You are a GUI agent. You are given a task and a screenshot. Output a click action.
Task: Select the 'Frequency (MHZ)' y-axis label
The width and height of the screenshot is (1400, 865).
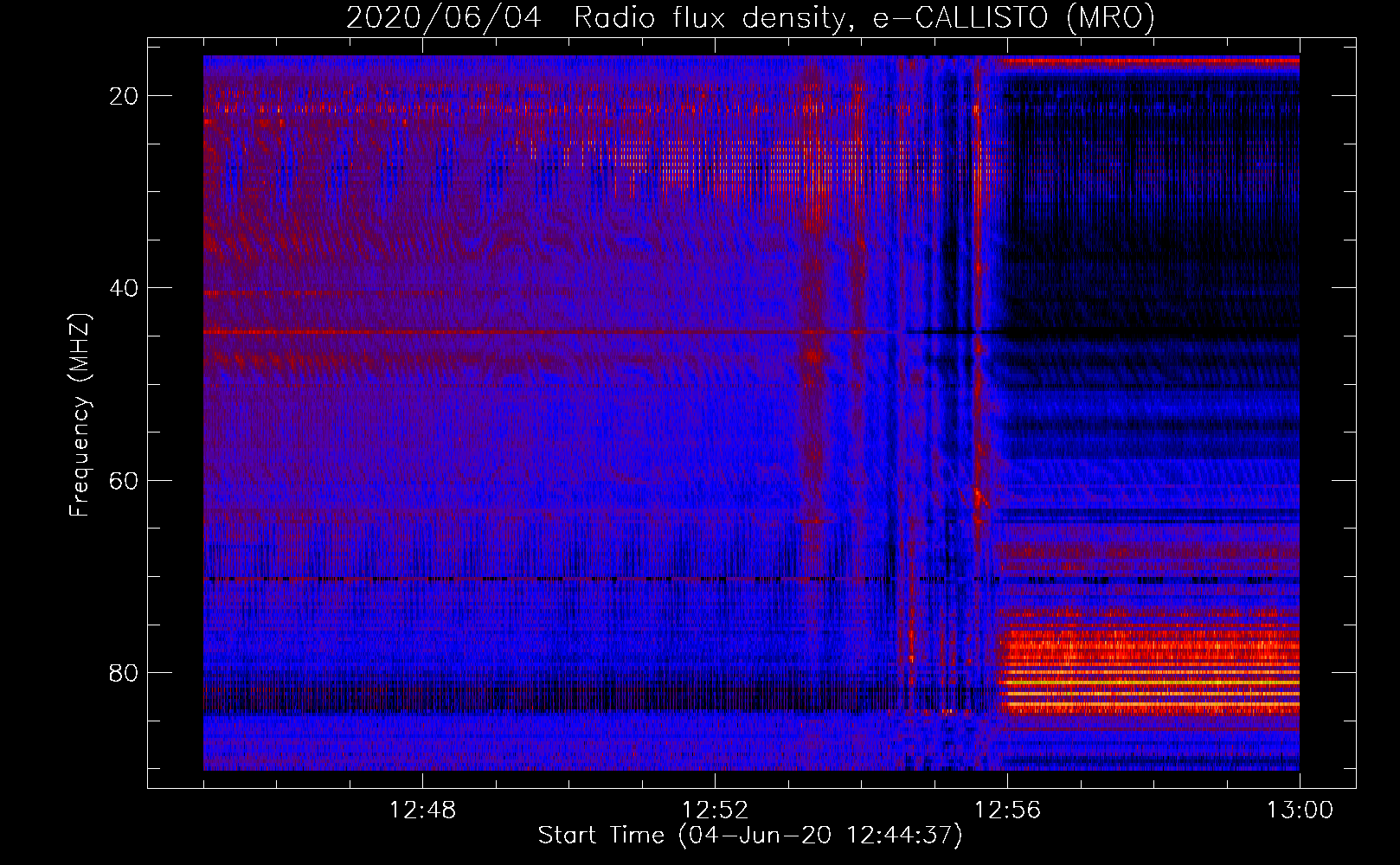coord(80,415)
